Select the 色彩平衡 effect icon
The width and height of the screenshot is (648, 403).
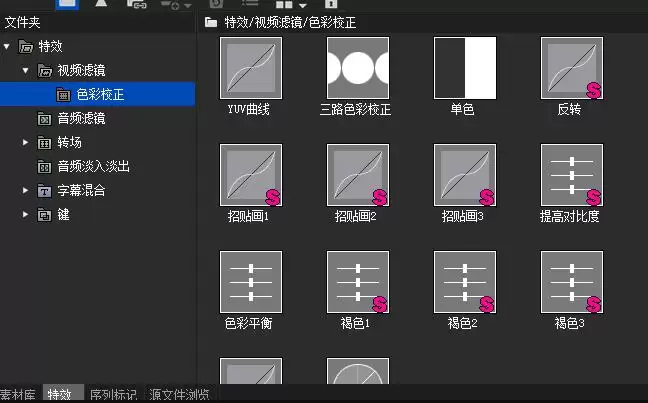251,282
